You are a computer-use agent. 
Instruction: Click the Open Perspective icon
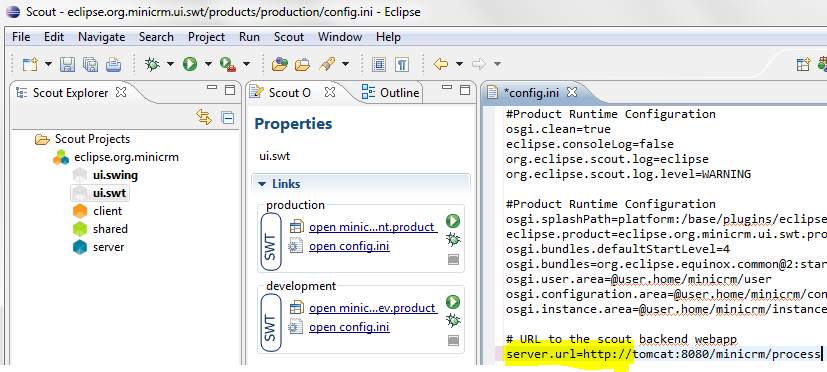[x=803, y=64]
